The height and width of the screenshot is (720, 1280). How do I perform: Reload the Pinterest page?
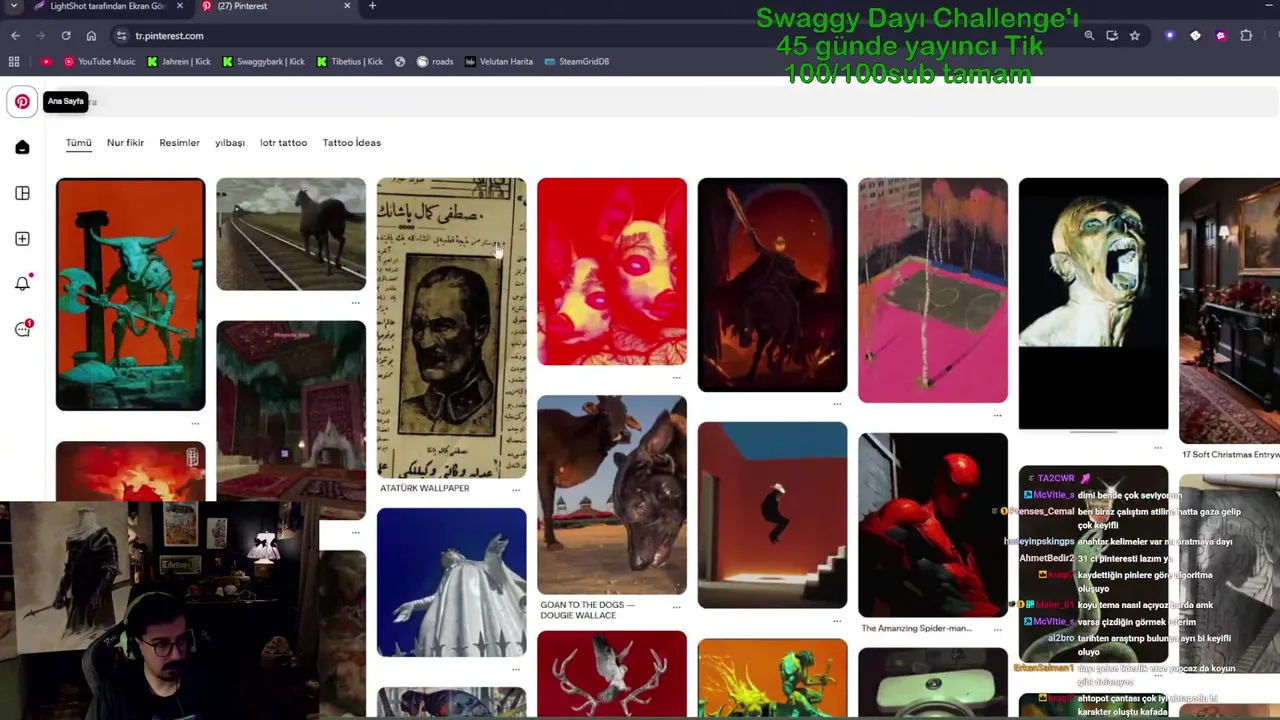(x=66, y=35)
